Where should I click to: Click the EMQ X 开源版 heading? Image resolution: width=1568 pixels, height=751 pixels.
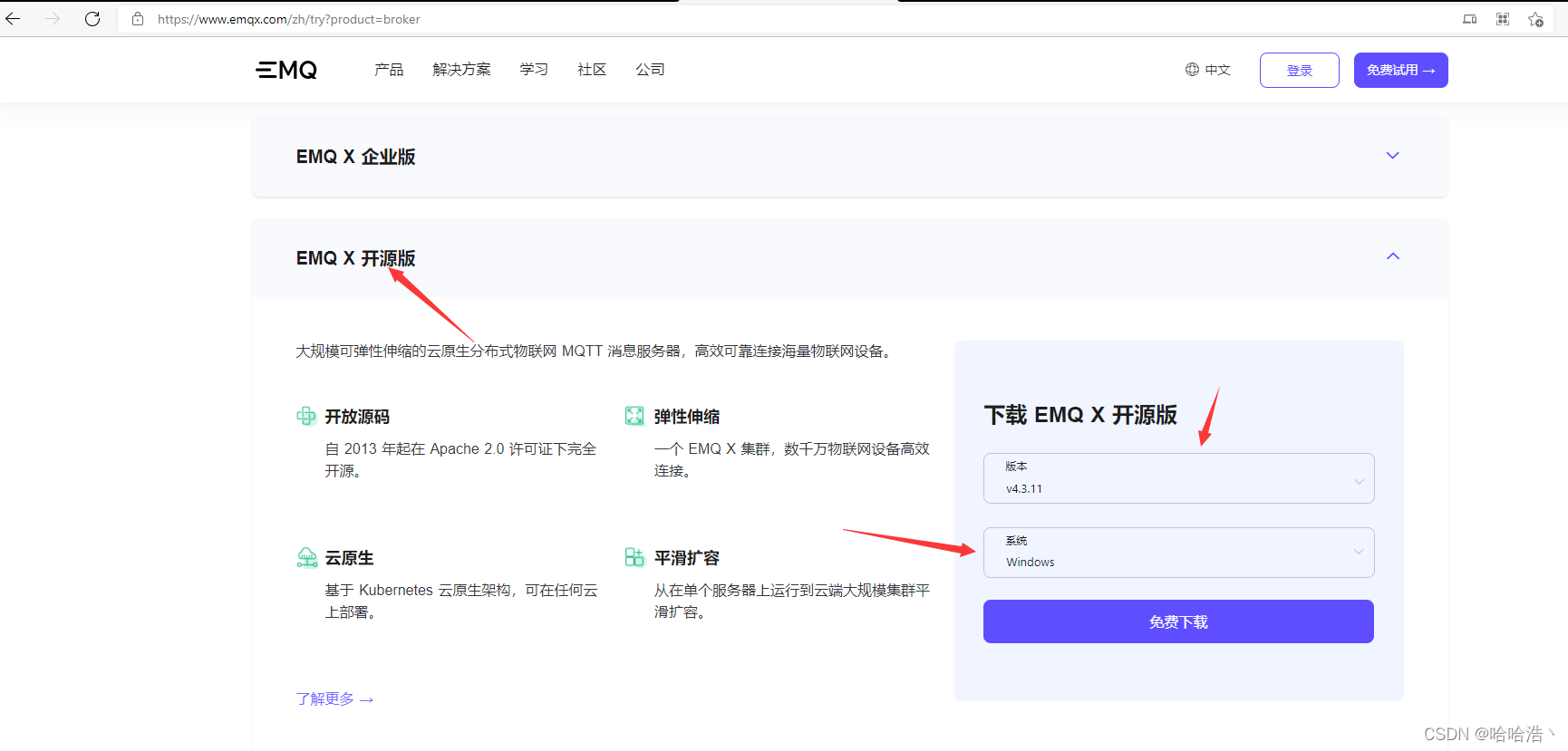pos(355,258)
